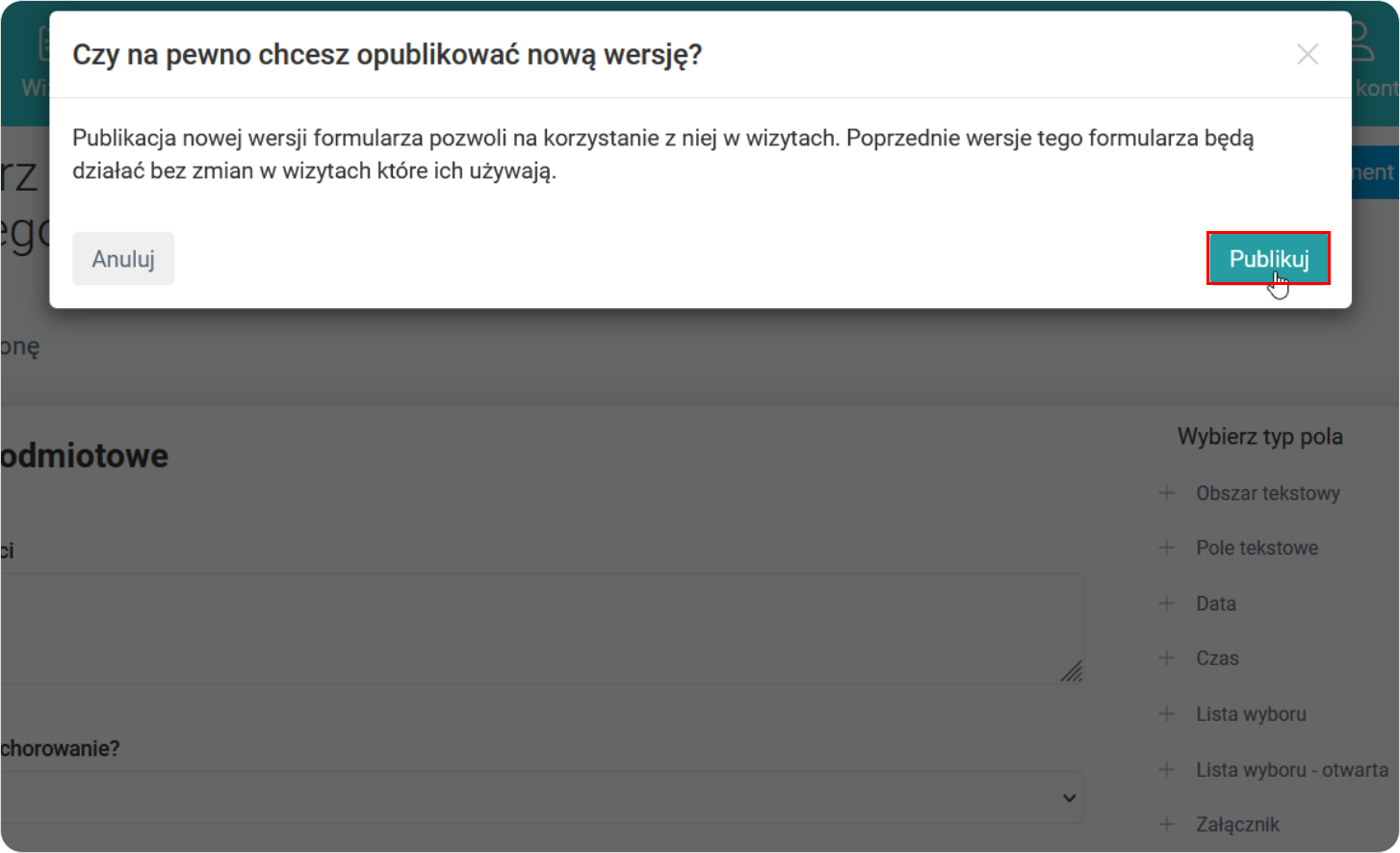Image resolution: width=1400 pixels, height=853 pixels.
Task: Choose the Lista wyboru field type
Action: coord(1251,714)
